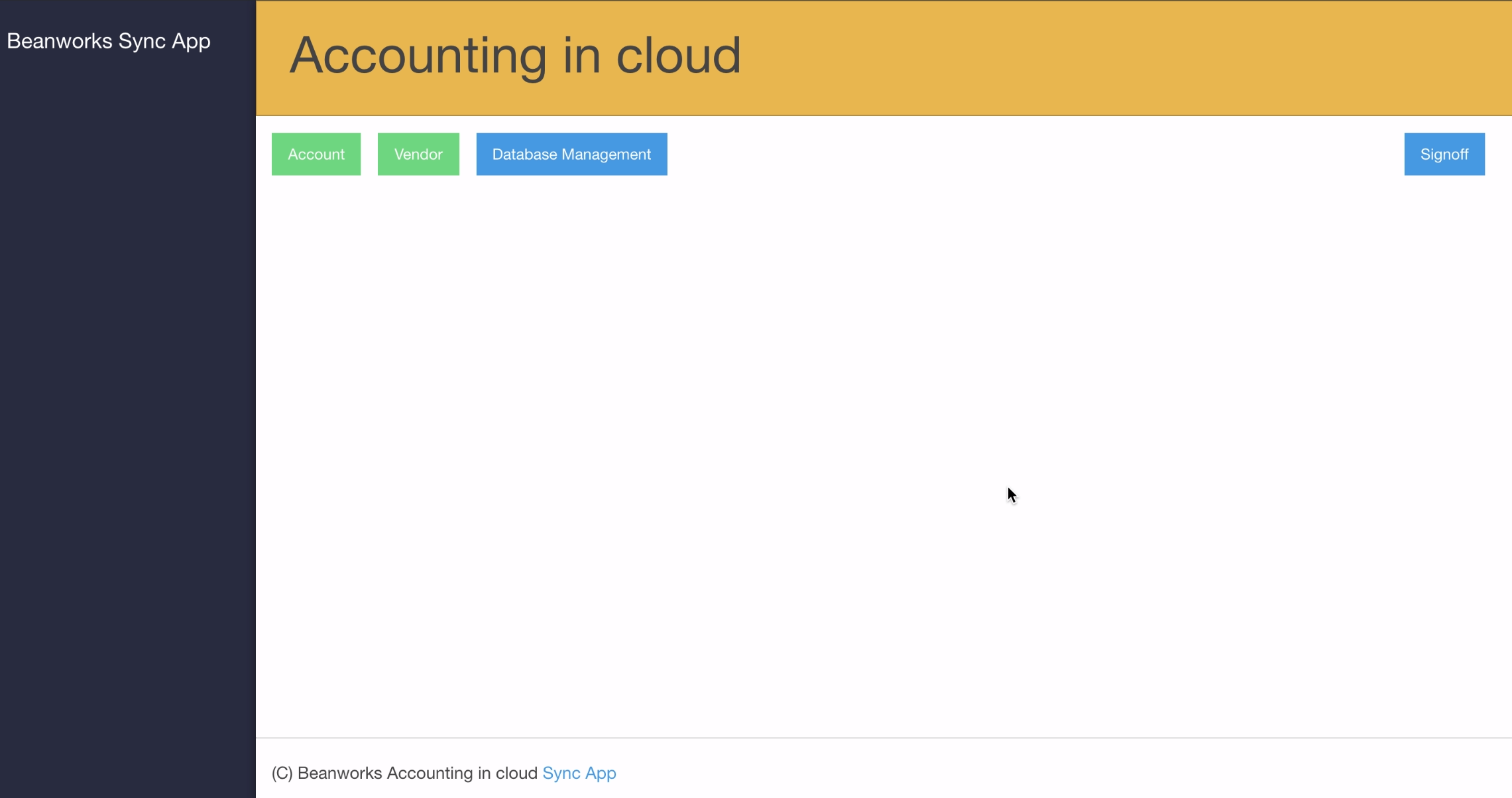Click the yellow header banner background

(1127, 58)
